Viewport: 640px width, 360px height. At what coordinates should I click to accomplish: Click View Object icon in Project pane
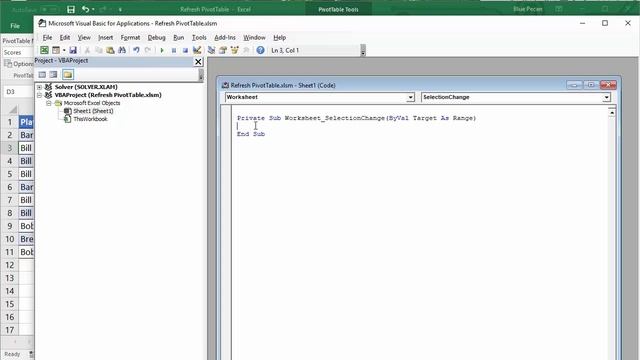click(x=53, y=75)
